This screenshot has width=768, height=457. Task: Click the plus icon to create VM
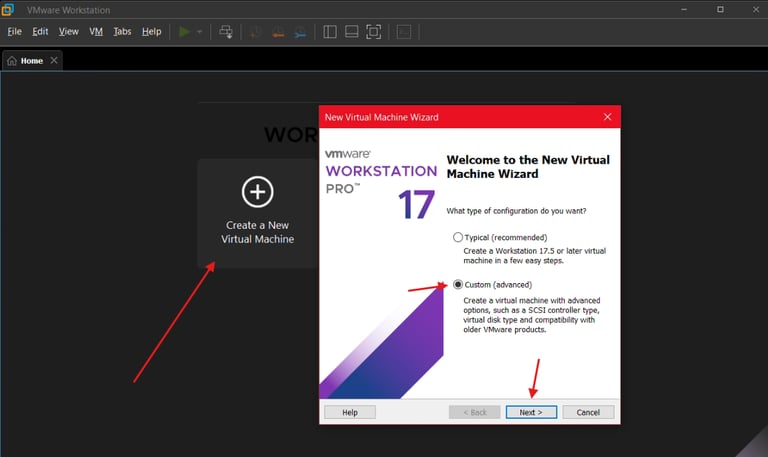(x=258, y=192)
